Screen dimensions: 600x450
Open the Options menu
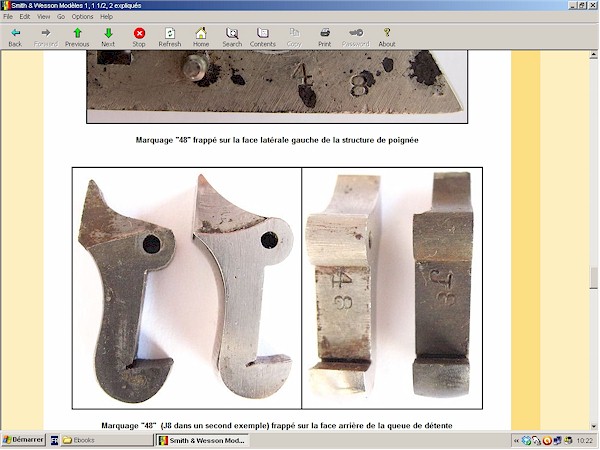click(83, 17)
